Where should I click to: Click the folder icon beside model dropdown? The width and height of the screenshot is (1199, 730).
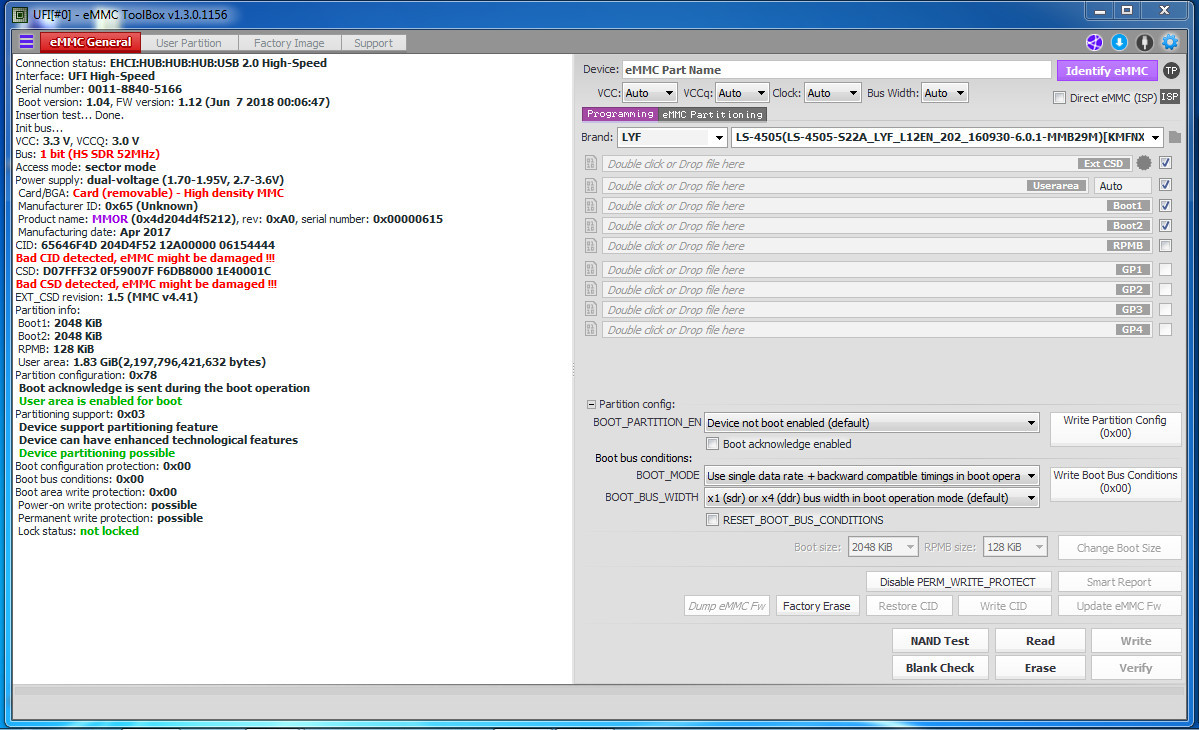coord(1175,137)
